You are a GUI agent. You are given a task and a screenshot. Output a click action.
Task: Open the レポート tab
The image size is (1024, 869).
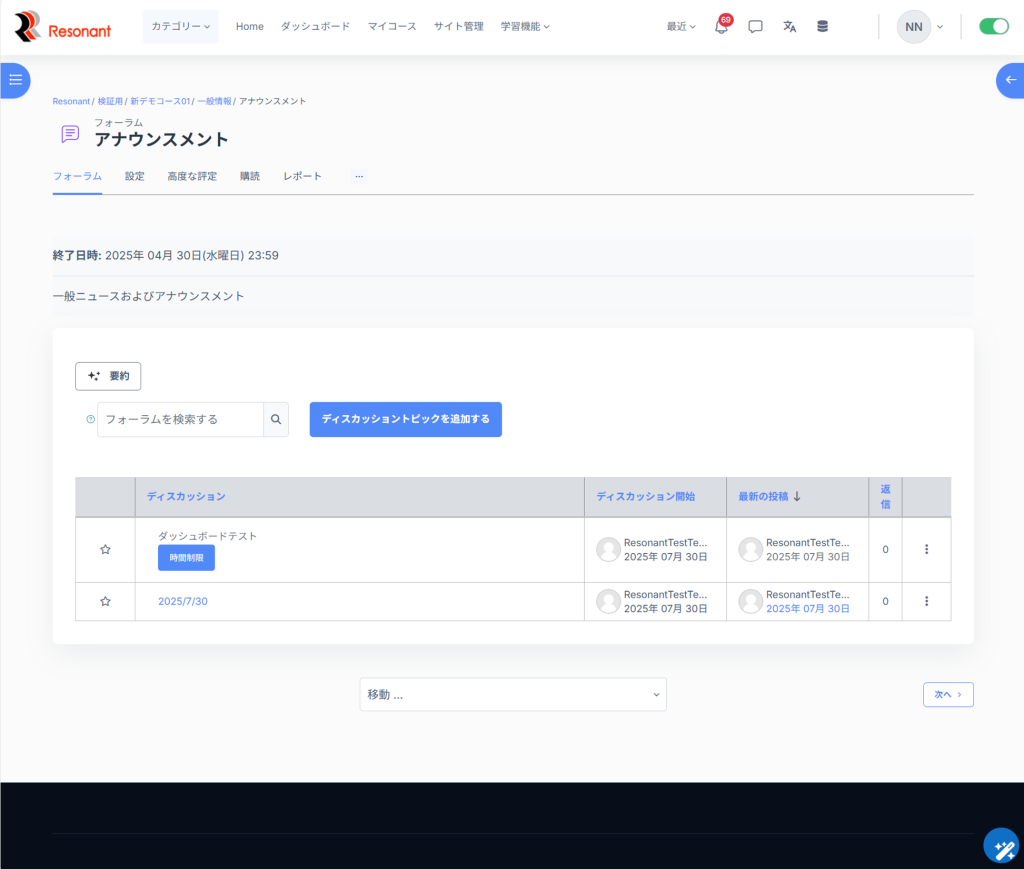(302, 176)
